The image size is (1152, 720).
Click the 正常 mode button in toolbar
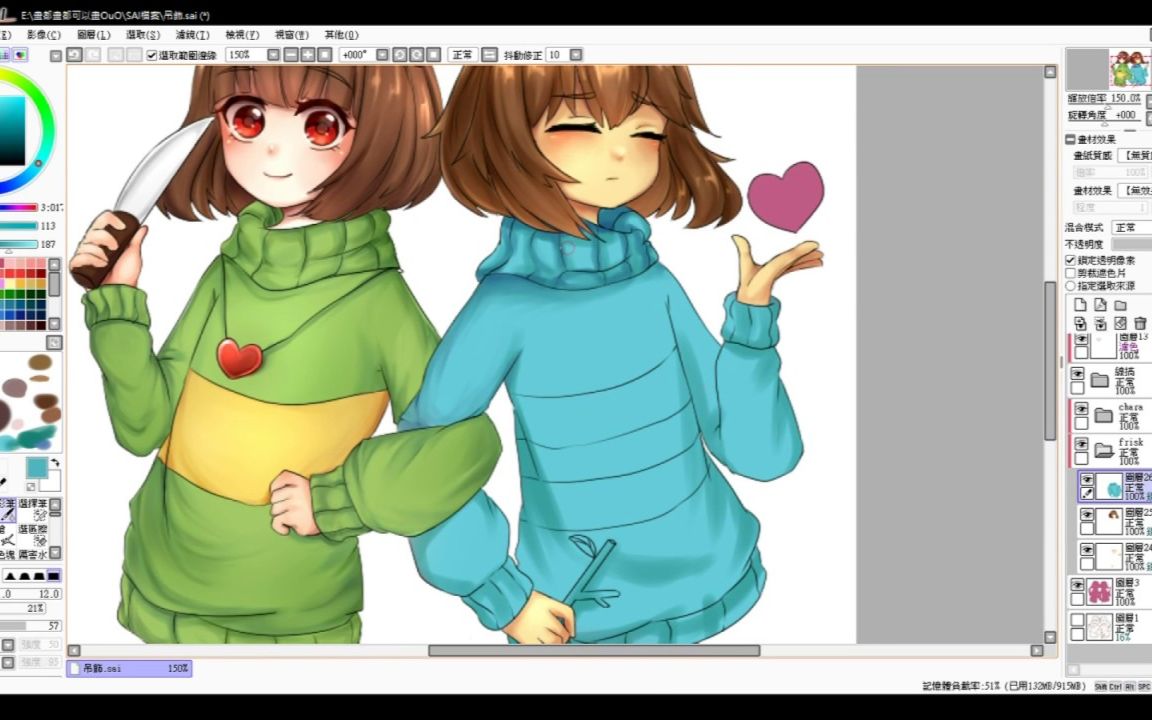(x=463, y=55)
